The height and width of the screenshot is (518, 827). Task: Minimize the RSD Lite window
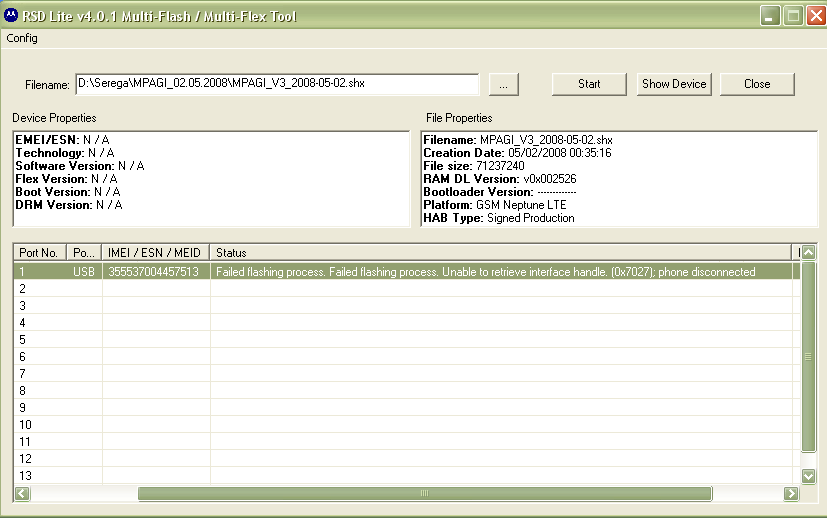tap(770, 16)
